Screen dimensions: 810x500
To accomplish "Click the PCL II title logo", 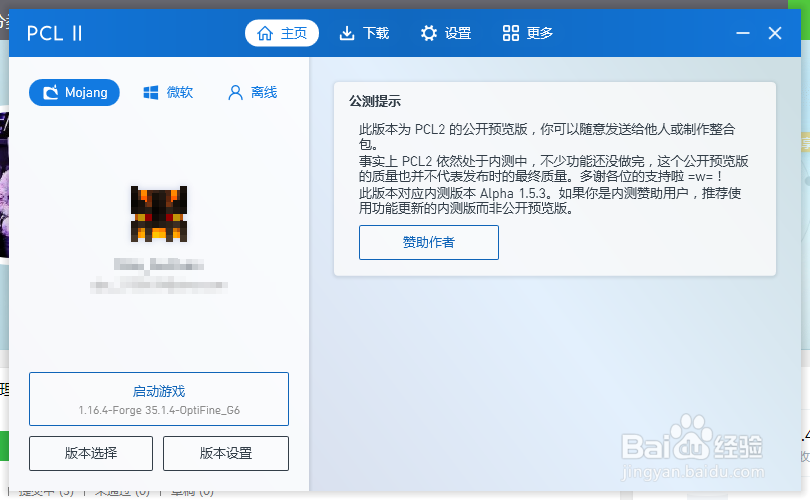I will (x=54, y=34).
